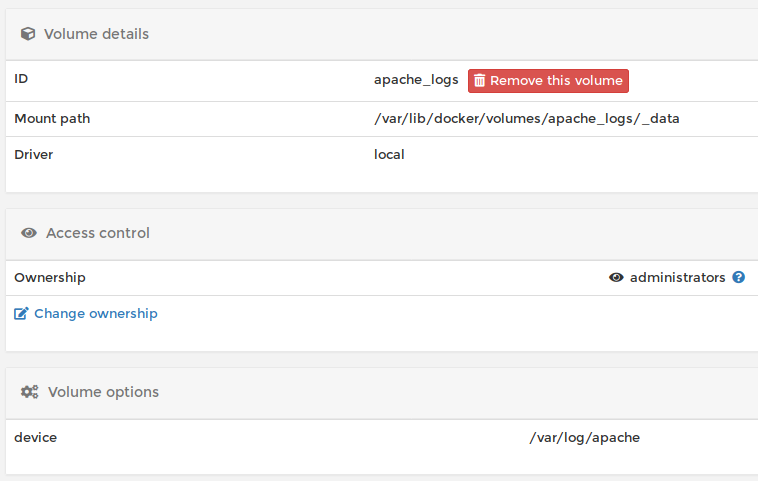Click the trash icon on the Remove button
The width and height of the screenshot is (758, 481).
click(x=479, y=81)
